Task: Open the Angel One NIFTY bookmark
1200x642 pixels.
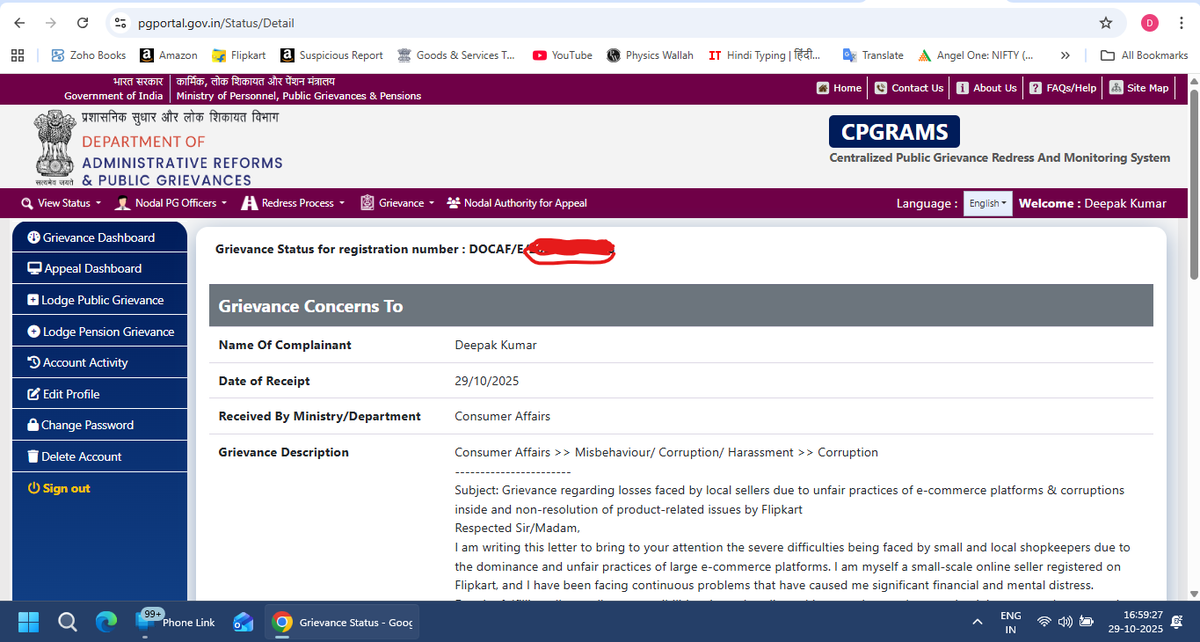Action: click(976, 55)
